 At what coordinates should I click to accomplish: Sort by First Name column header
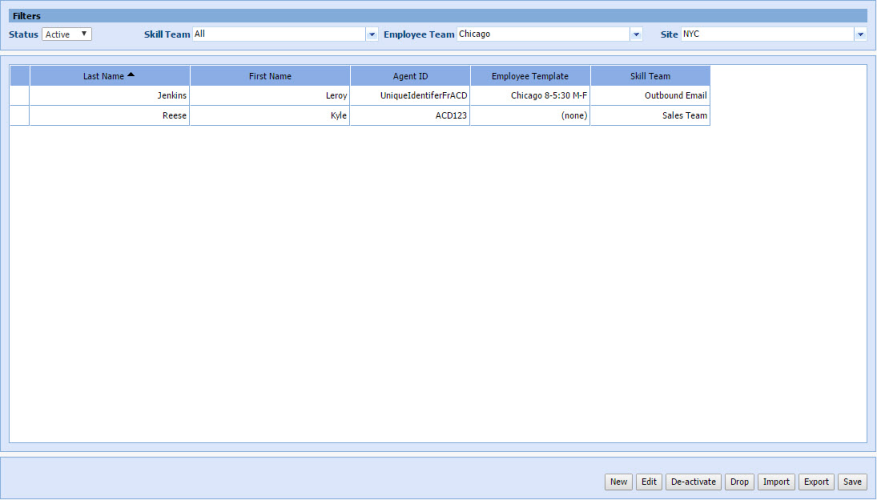[x=270, y=76]
